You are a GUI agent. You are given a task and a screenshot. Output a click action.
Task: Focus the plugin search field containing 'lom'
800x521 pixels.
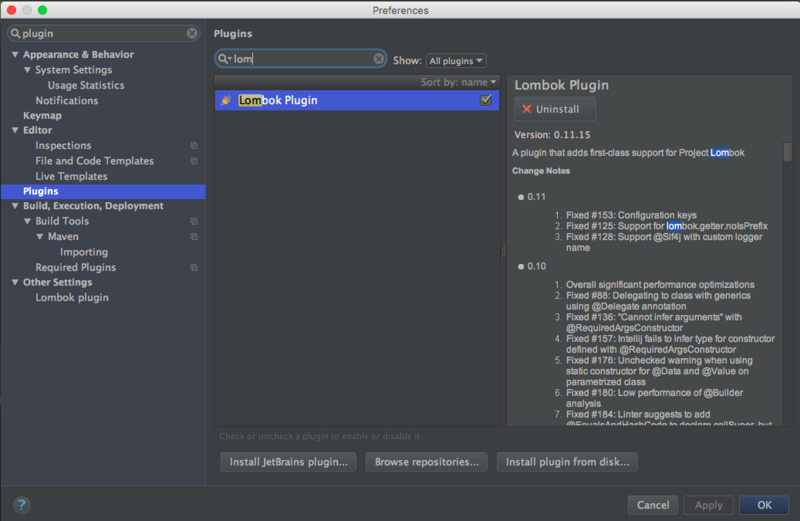pos(301,59)
